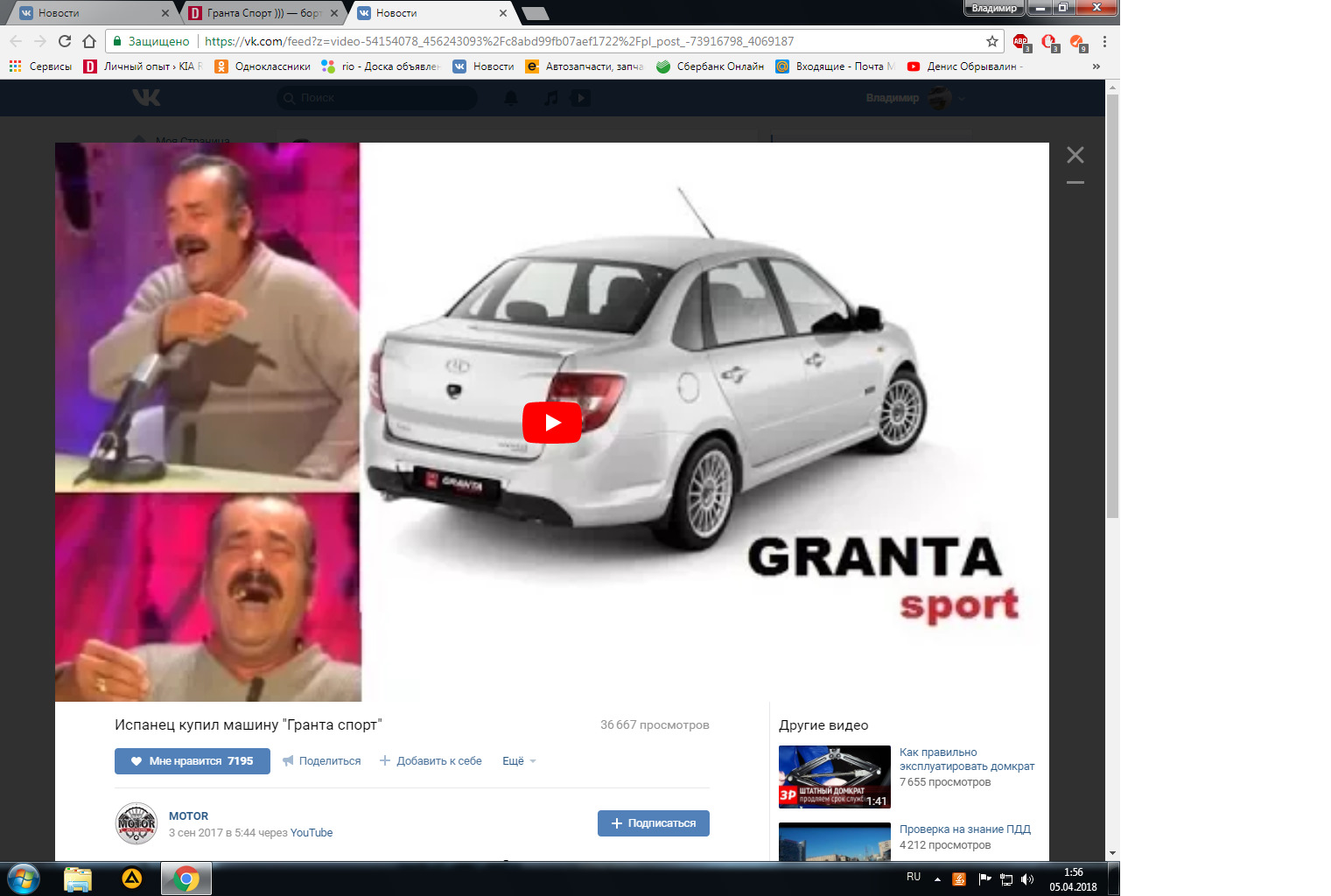This screenshot has width=1331, height=896.
Task: Open Сервисы apps bookmark
Action: coord(40,66)
